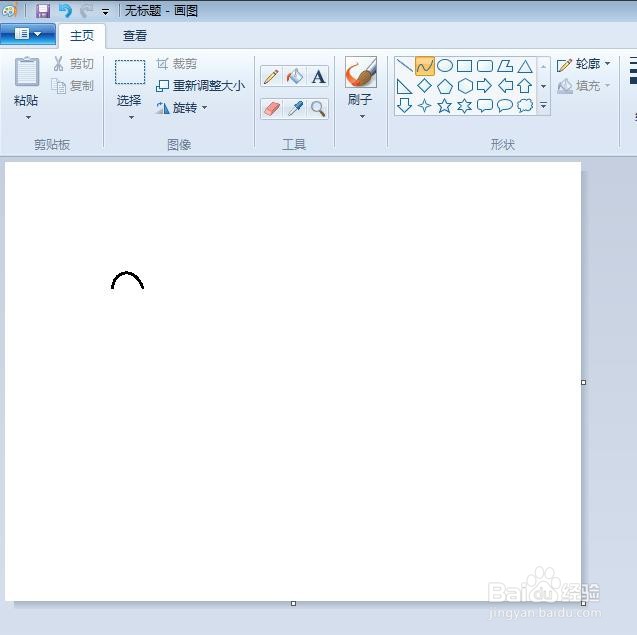Expand the 粘贴 paste options arrow
The height and width of the screenshot is (635, 637).
(28, 117)
